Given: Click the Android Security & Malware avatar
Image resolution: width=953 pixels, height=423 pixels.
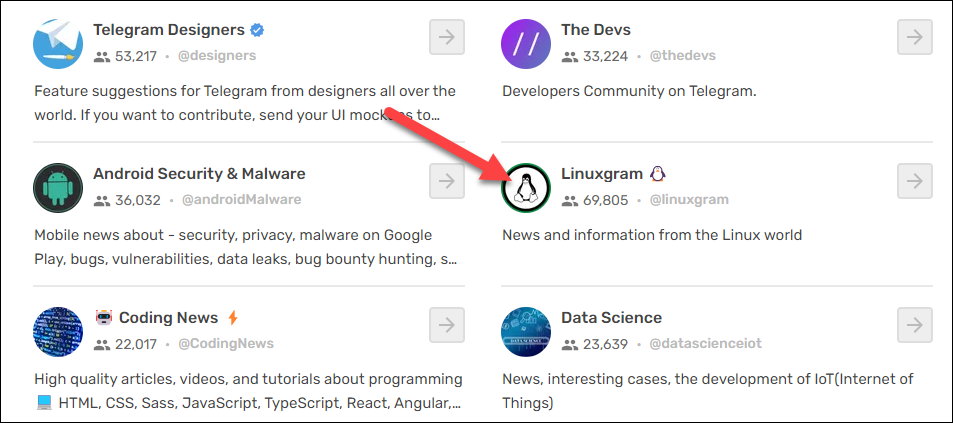Looking at the screenshot, I should pyautogui.click(x=58, y=187).
